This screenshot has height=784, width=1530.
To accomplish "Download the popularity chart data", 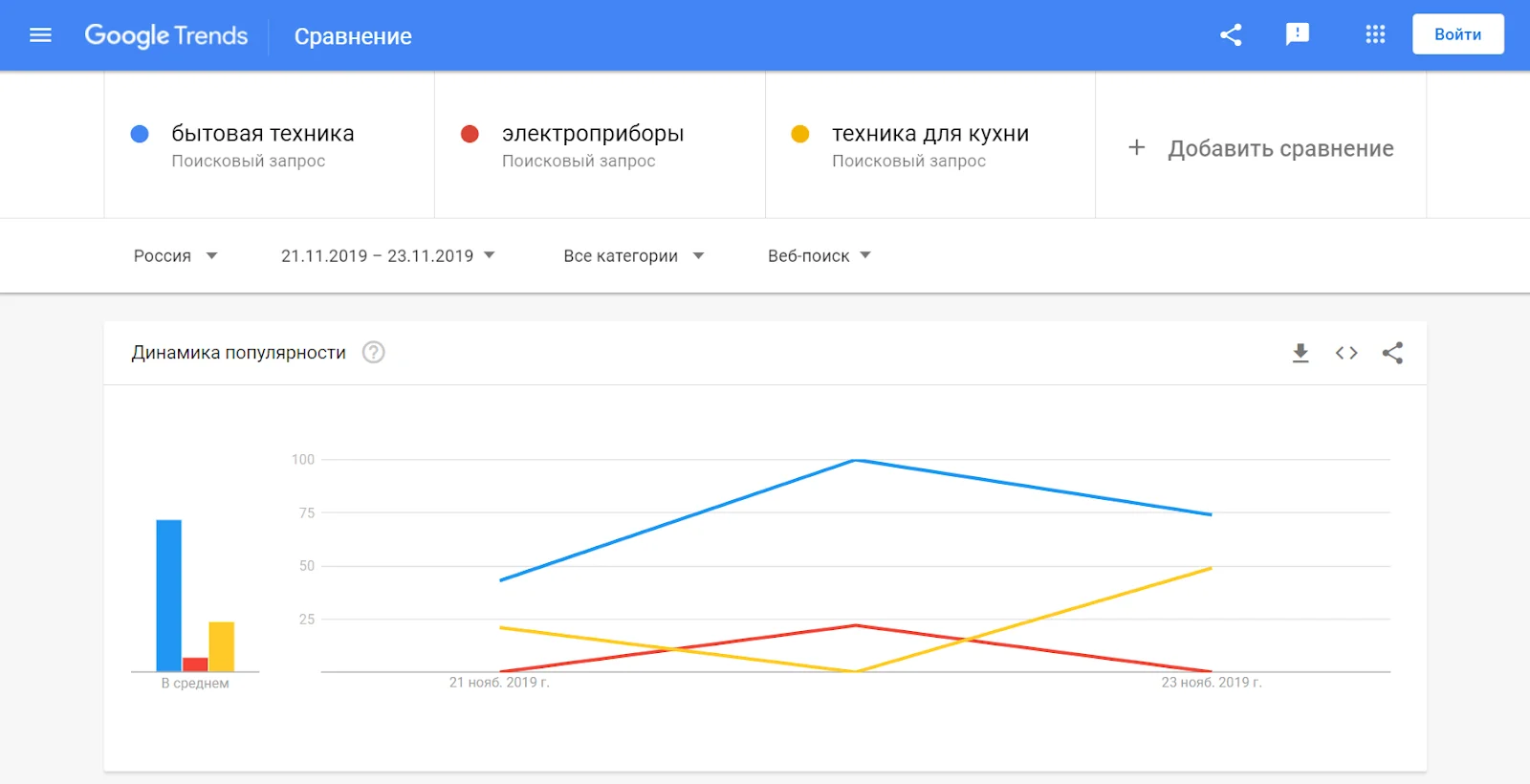I will point(1300,353).
